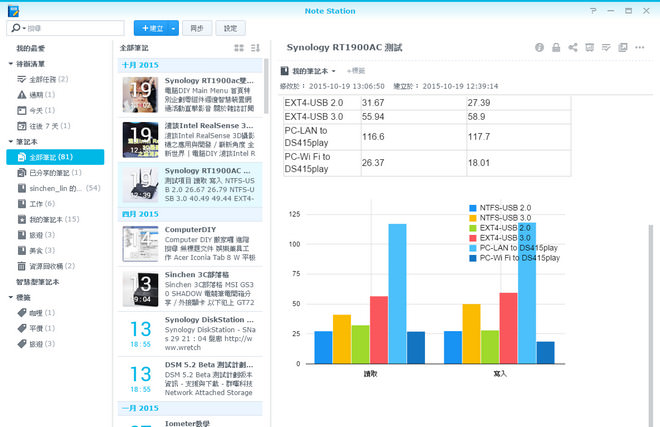This screenshot has height=427, width=660.
Task: Open the Sinchen 3C部落格 note
Action: point(190,289)
